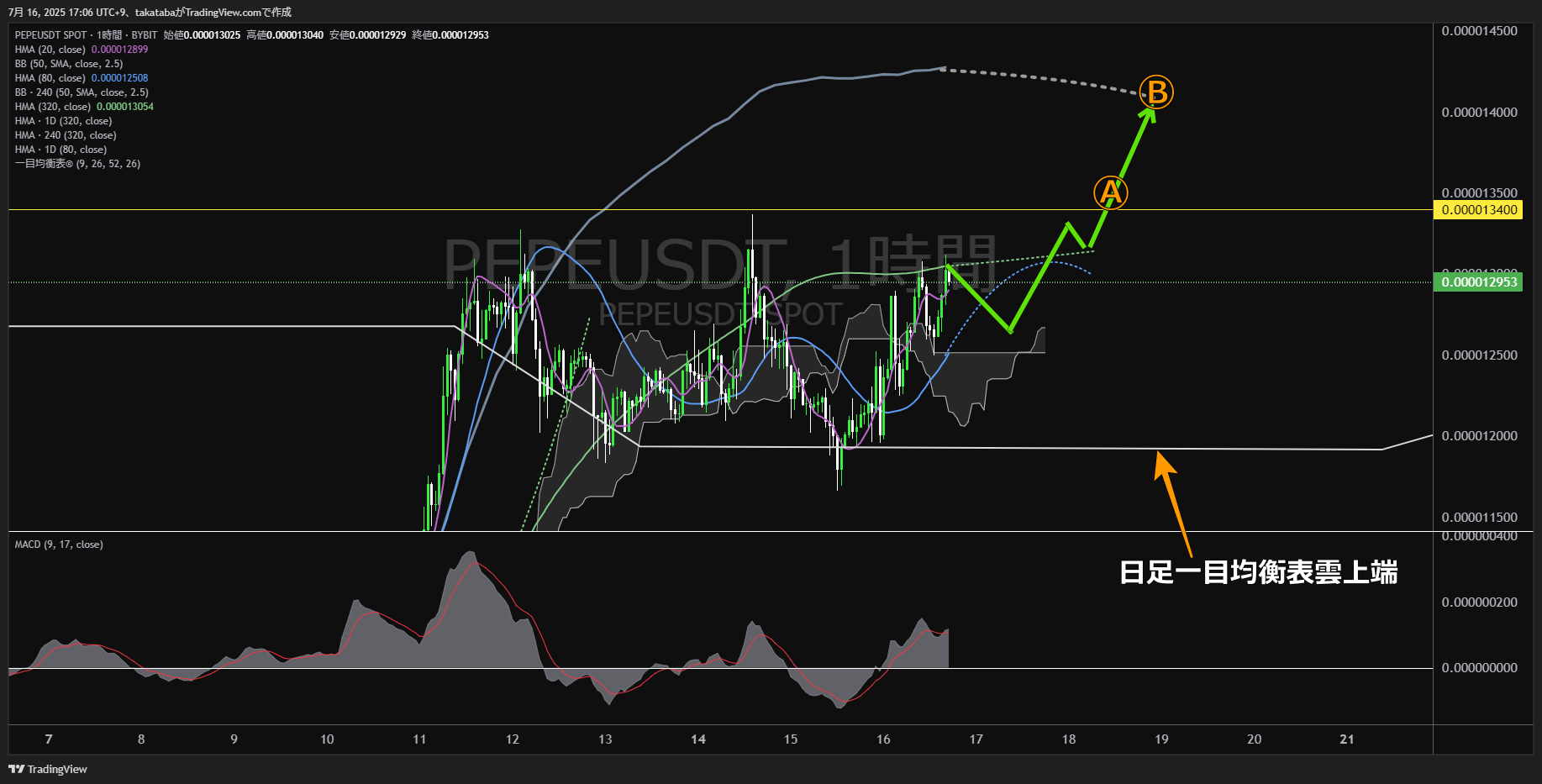This screenshot has height=784, width=1542.
Task: Click the yellow 0.000013400 price label
Action: pyautogui.click(x=1479, y=210)
